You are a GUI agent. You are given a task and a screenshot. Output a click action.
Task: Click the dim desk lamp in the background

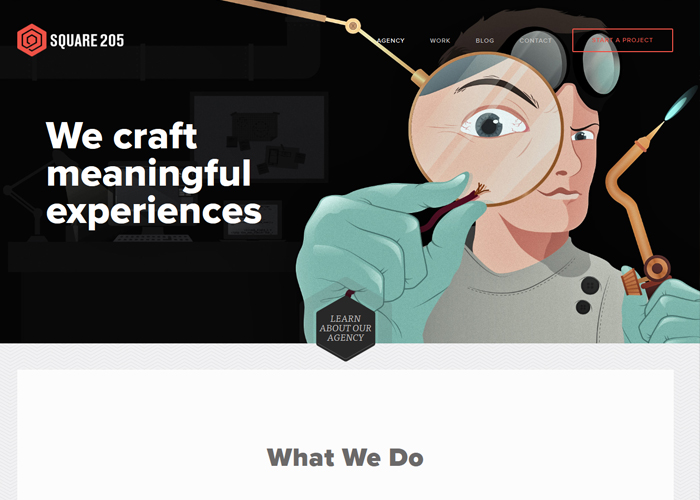(x=33, y=196)
